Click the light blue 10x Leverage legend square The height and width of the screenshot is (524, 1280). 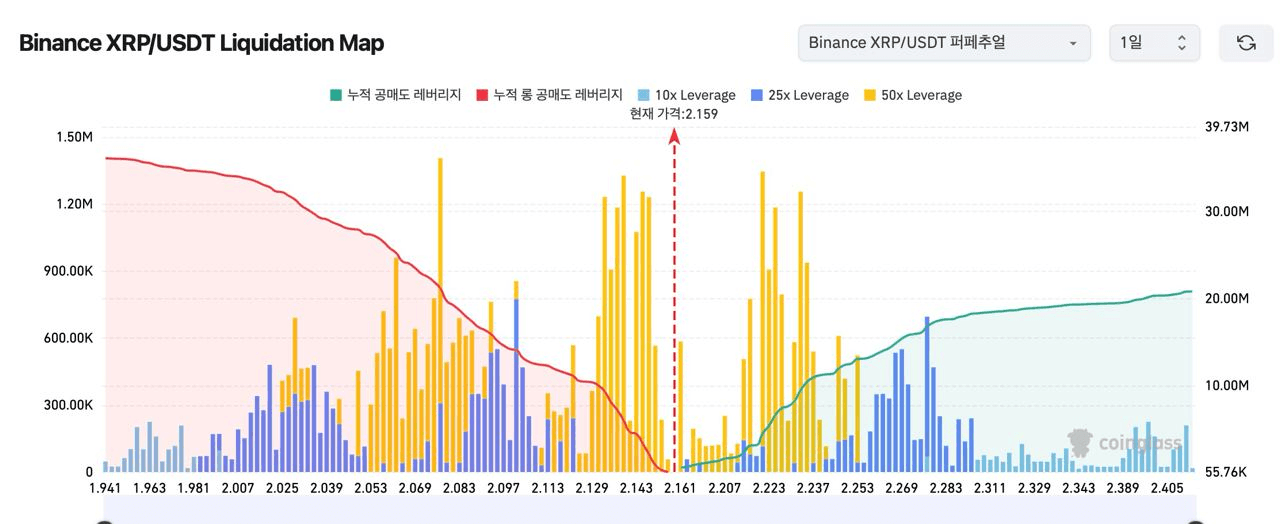point(644,95)
